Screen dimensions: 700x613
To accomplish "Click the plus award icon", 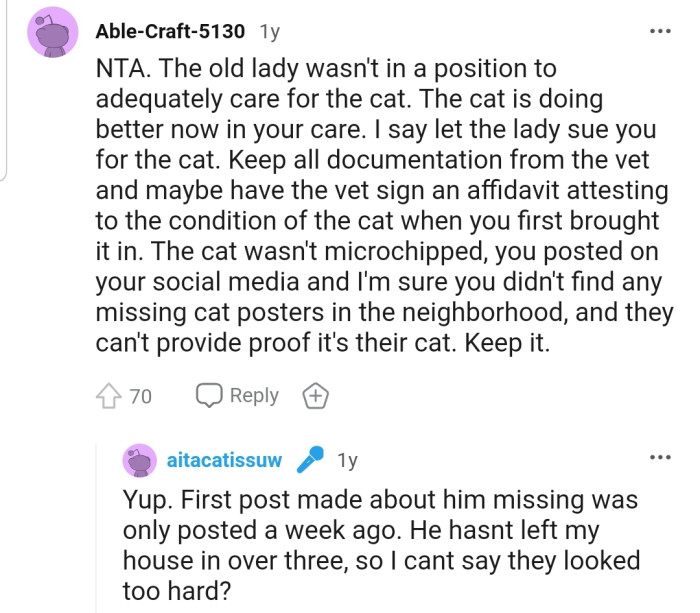I will coord(316,397).
